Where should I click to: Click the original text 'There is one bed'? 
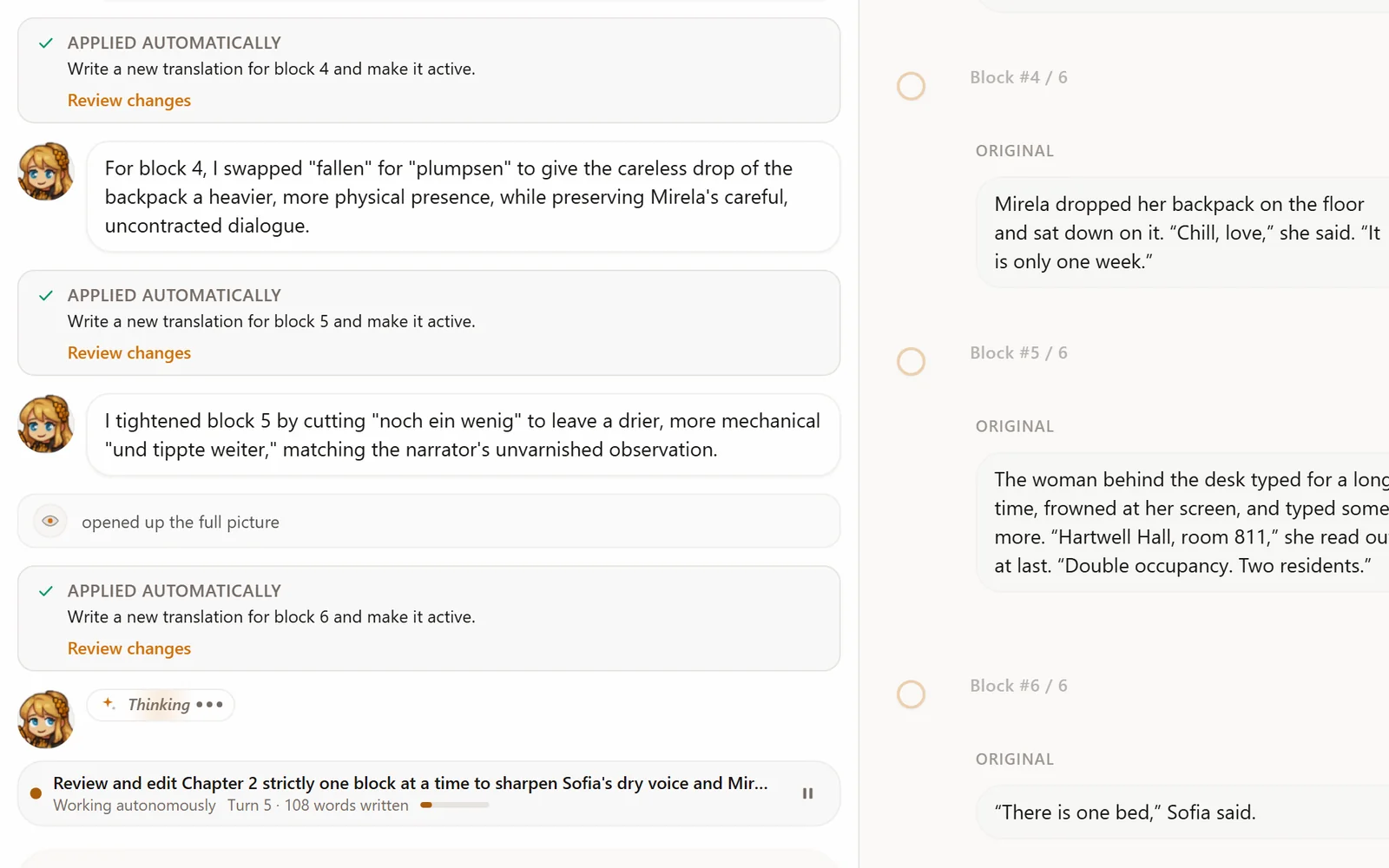click(1076, 812)
